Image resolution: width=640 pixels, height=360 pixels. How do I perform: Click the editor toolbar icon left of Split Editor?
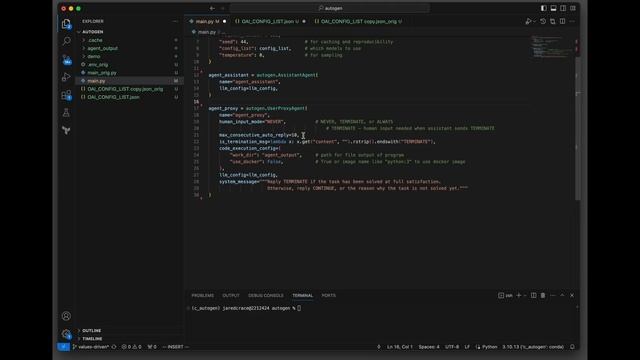(x=553, y=21)
